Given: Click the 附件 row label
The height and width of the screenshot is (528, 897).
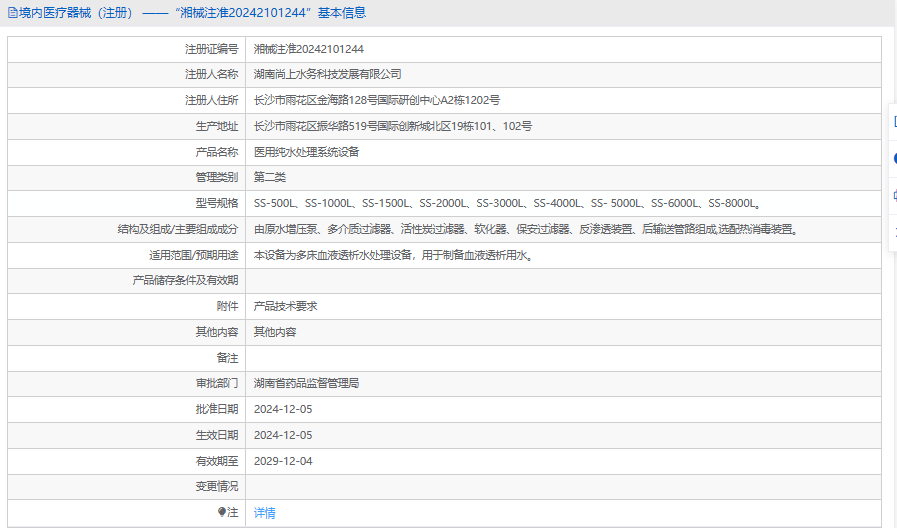Looking at the screenshot, I should click(x=227, y=306).
